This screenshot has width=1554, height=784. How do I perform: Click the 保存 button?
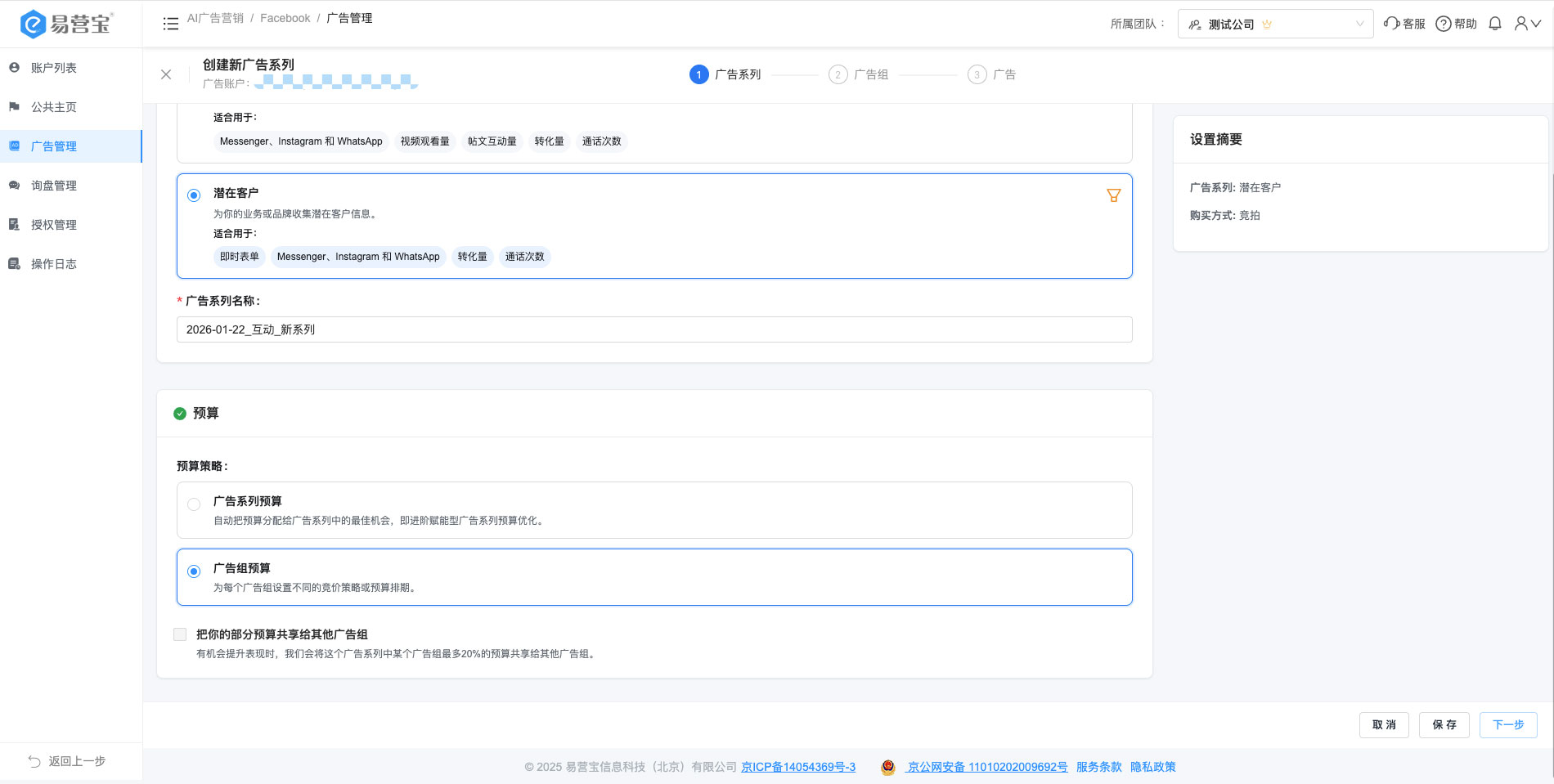click(1444, 725)
